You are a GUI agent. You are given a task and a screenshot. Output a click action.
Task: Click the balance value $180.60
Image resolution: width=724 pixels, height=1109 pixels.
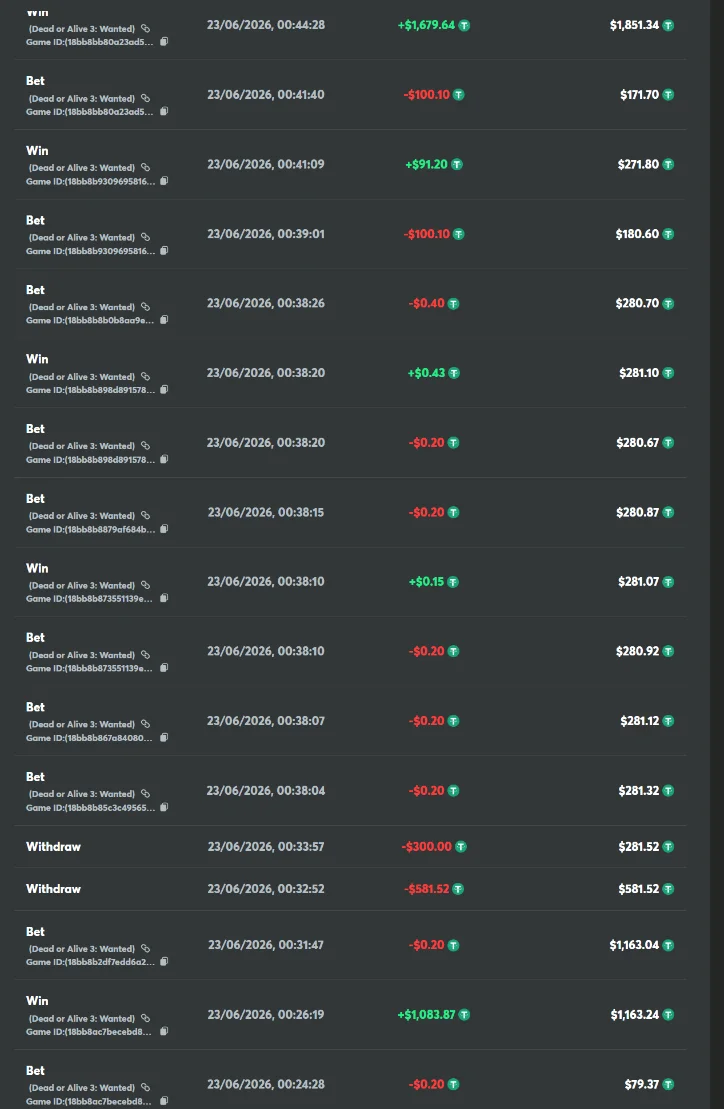click(637, 234)
